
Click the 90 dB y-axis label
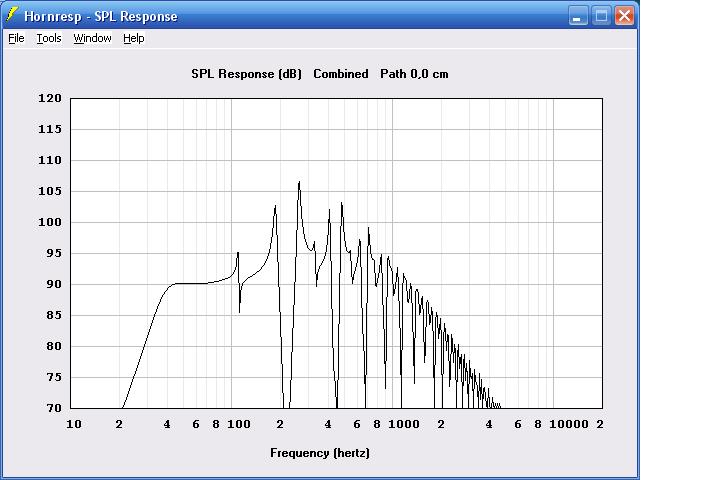pos(54,284)
